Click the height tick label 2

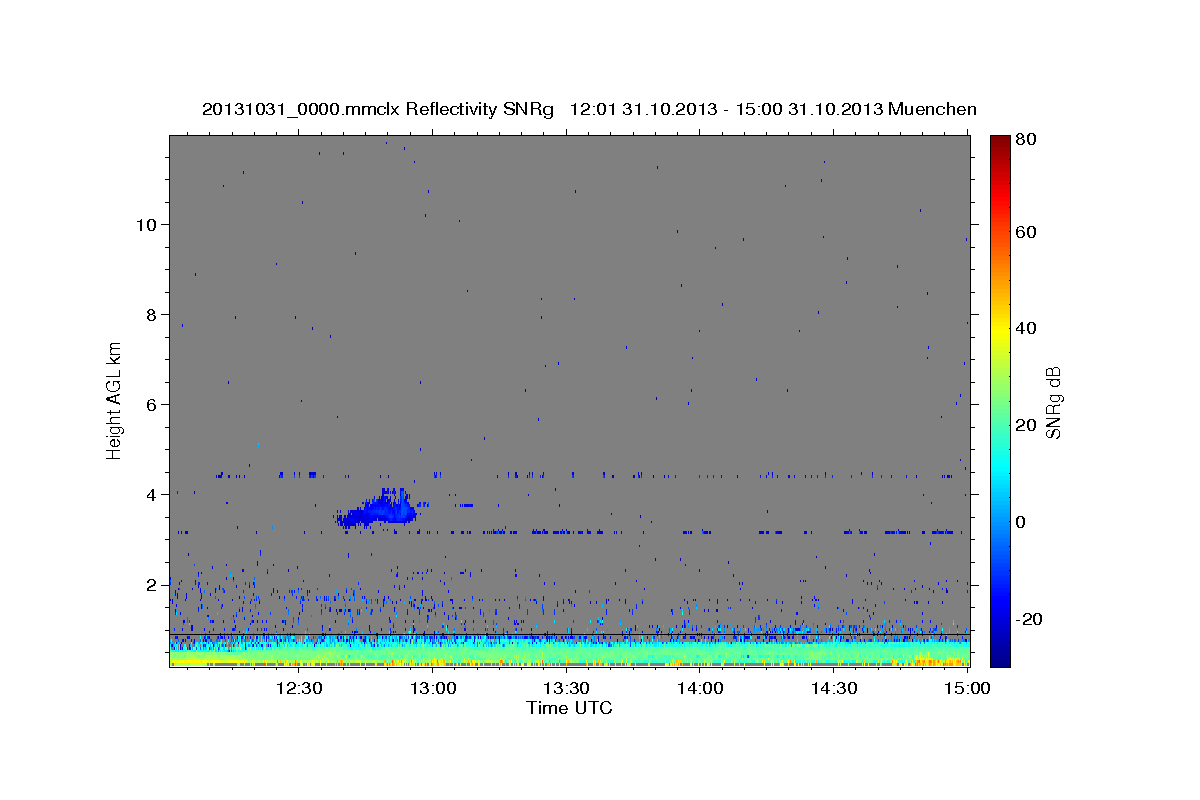point(149,584)
